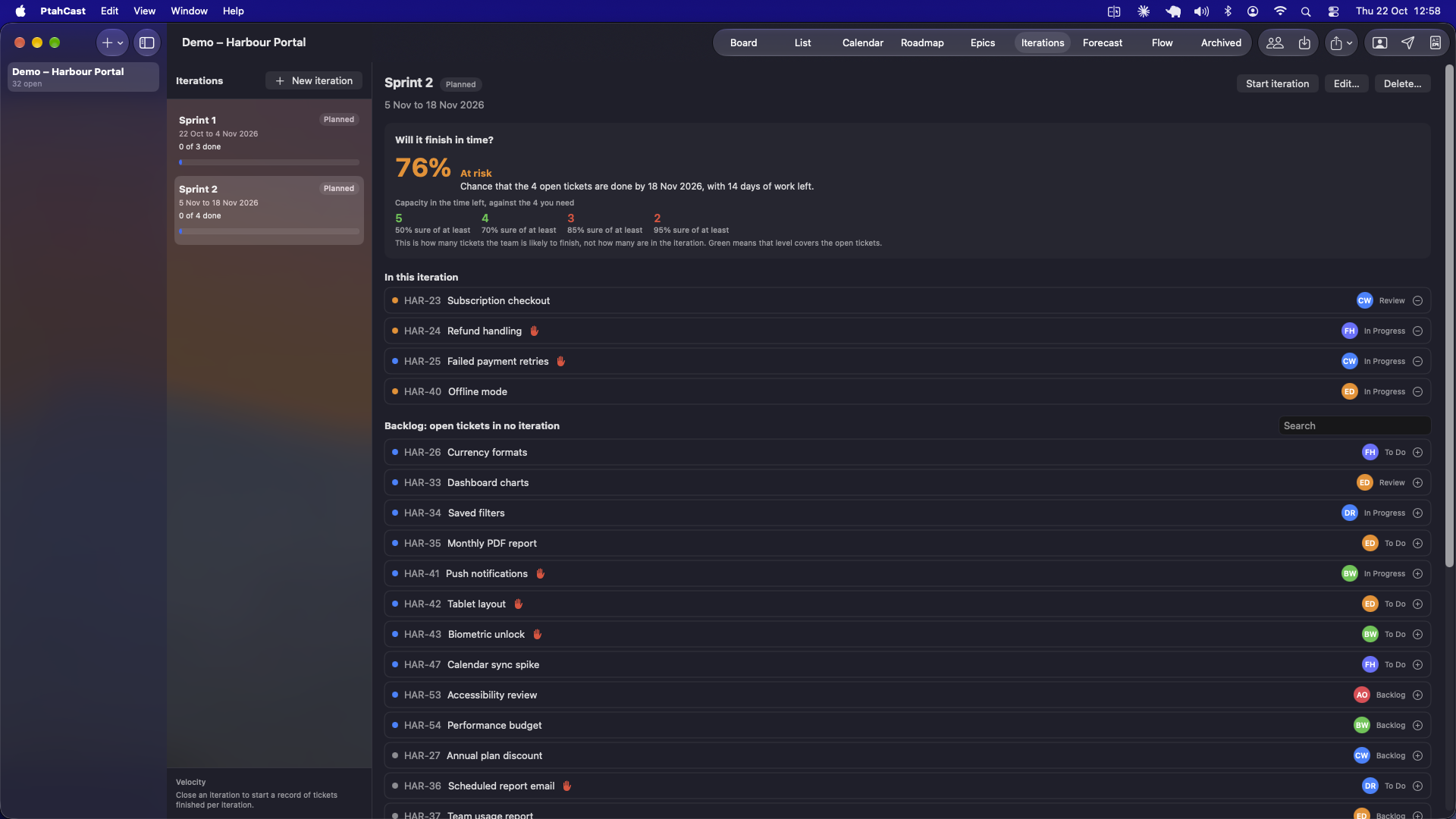The width and height of the screenshot is (1456, 819).
Task: Add HAR-26 Currency formats to iteration
Action: (x=1417, y=453)
